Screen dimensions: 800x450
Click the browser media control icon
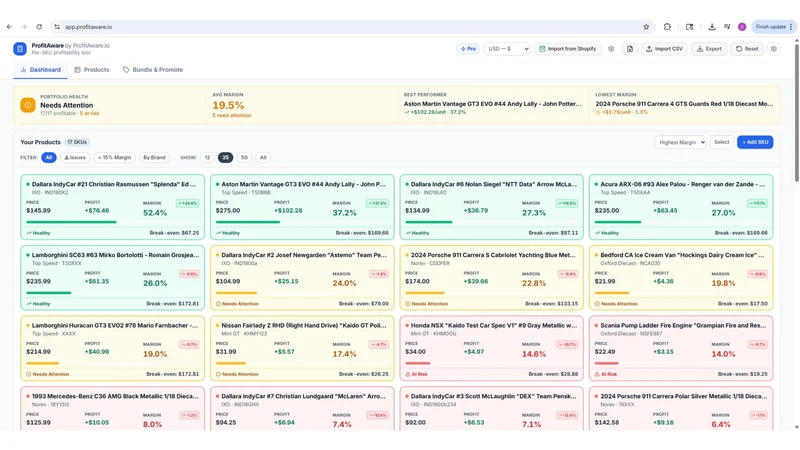click(727, 27)
